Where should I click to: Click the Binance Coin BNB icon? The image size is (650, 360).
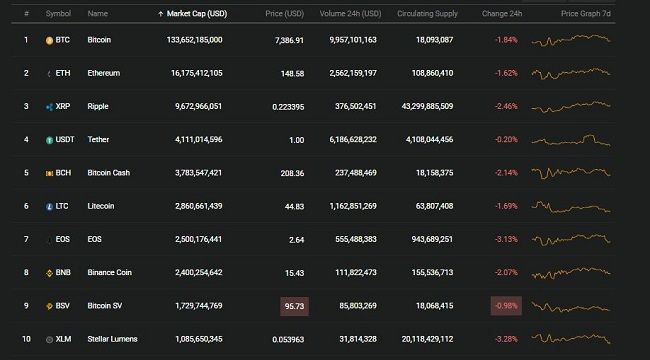(49, 273)
